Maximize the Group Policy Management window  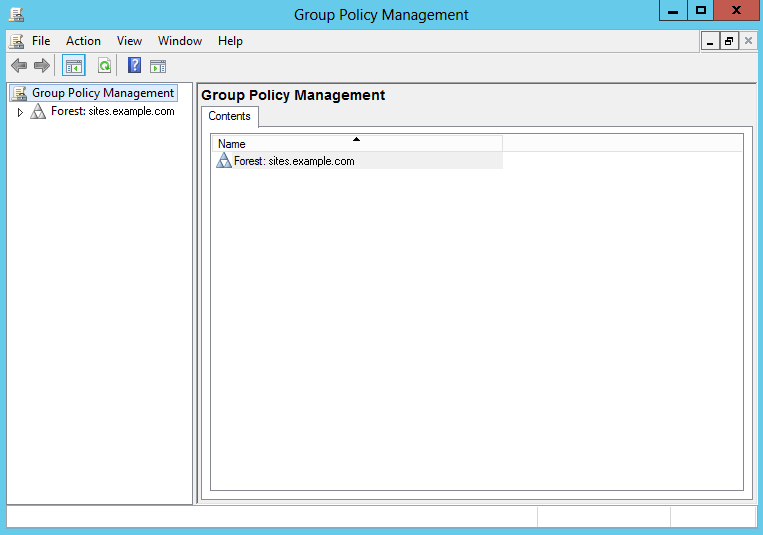coord(701,11)
